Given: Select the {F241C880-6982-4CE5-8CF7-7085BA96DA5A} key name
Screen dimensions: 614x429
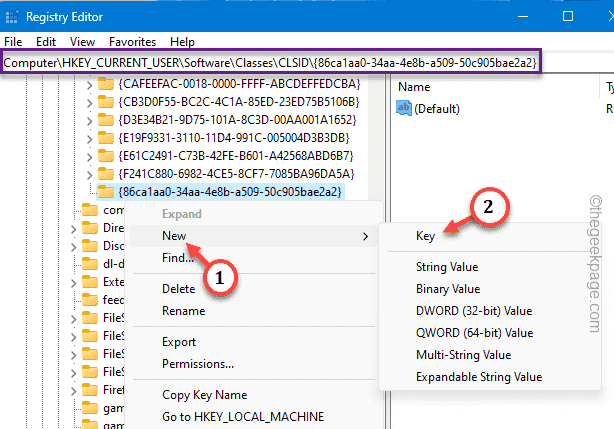Looking at the screenshot, I should pyautogui.click(x=236, y=173).
